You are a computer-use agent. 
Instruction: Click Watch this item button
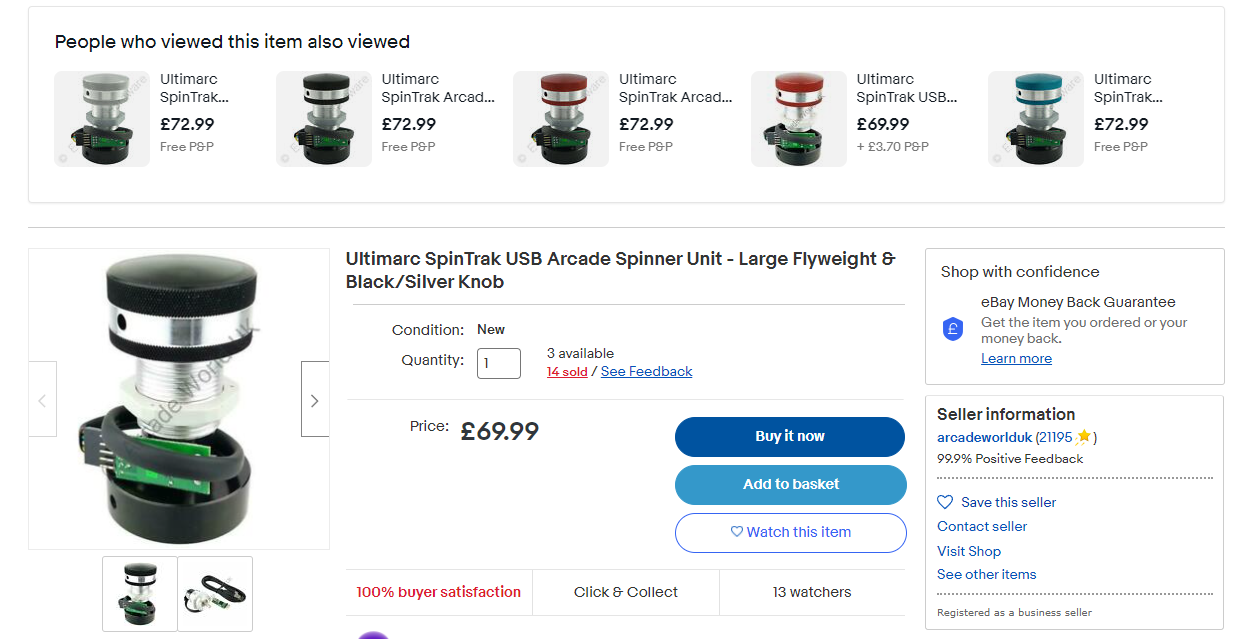tap(791, 532)
